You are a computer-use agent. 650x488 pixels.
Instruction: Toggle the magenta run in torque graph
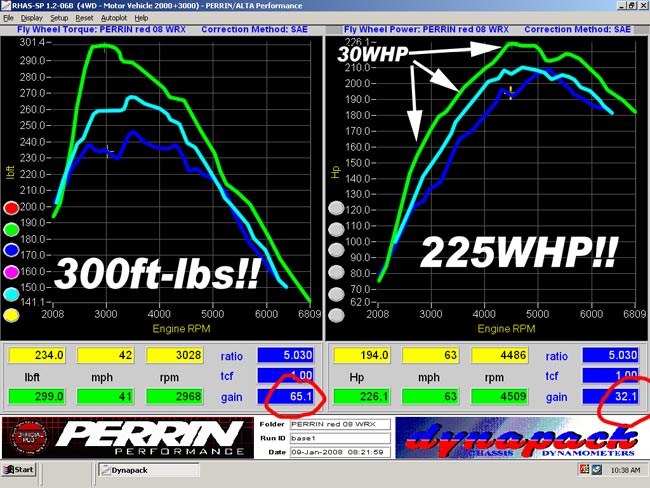point(11,272)
